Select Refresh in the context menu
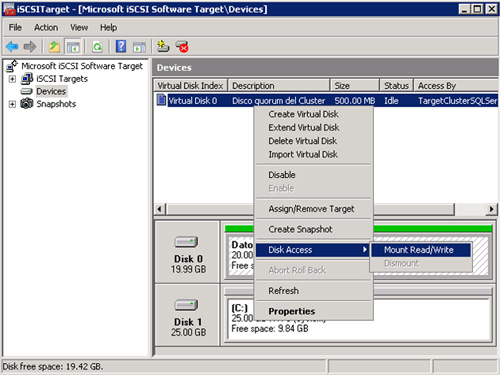The width and height of the screenshot is (500, 375). pos(314,291)
